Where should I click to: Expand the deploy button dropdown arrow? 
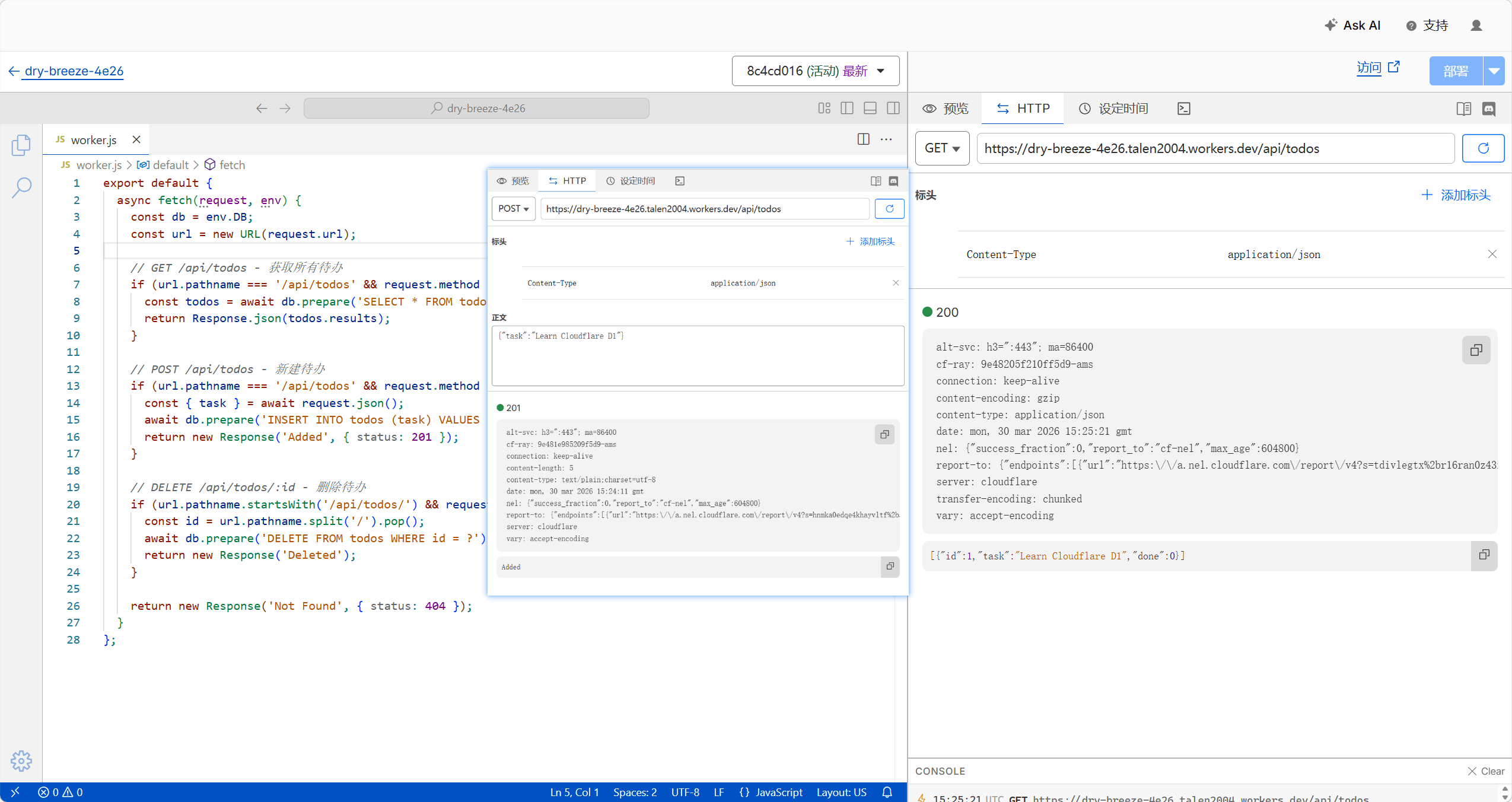click(1494, 71)
